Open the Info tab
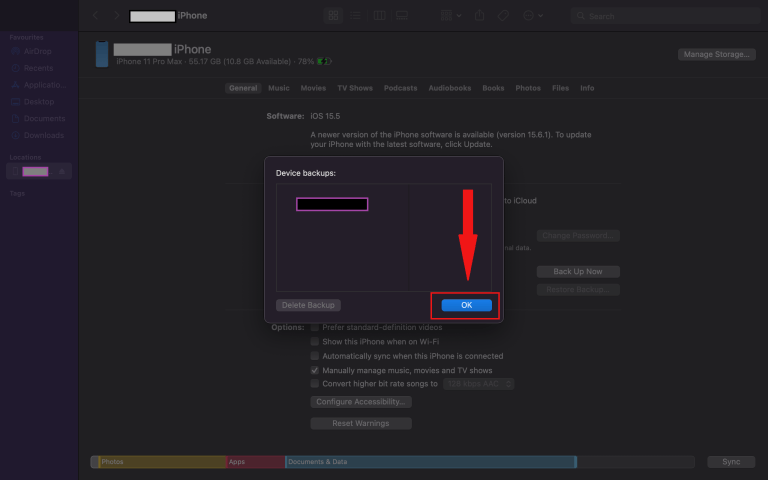The height and width of the screenshot is (480, 768). click(587, 88)
